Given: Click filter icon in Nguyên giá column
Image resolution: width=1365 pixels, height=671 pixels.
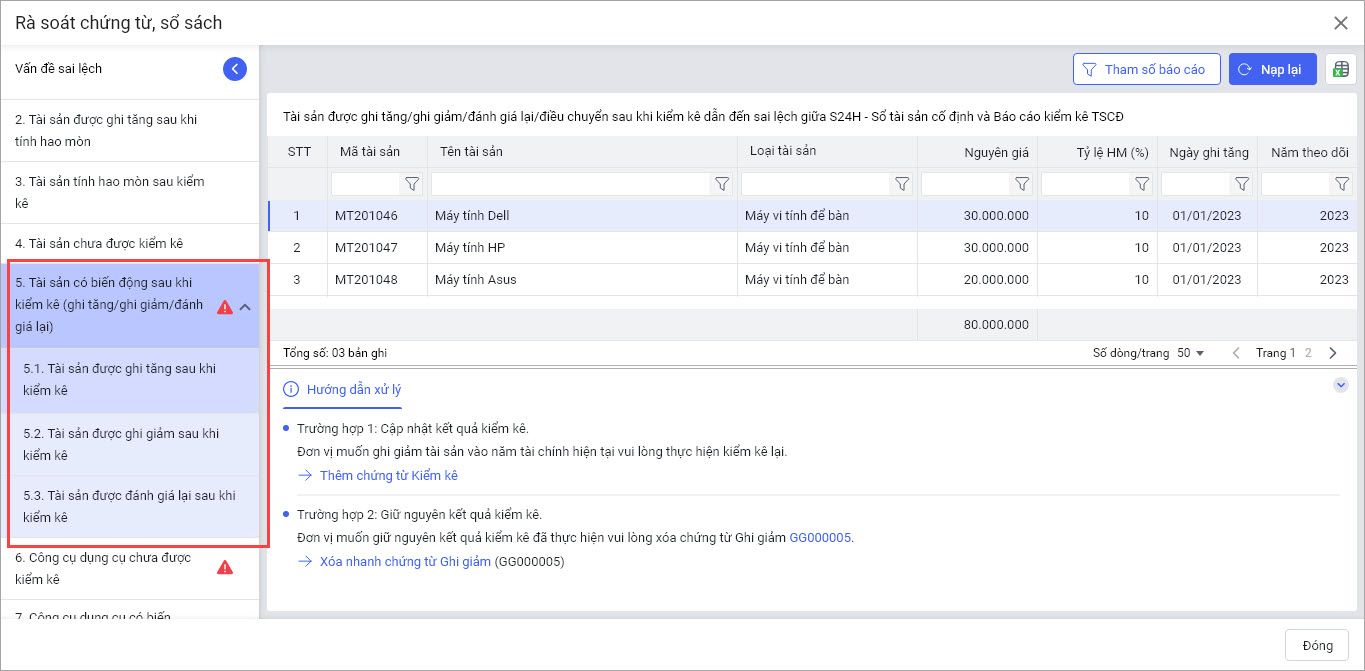Looking at the screenshot, I should pyautogui.click(x=1022, y=184).
